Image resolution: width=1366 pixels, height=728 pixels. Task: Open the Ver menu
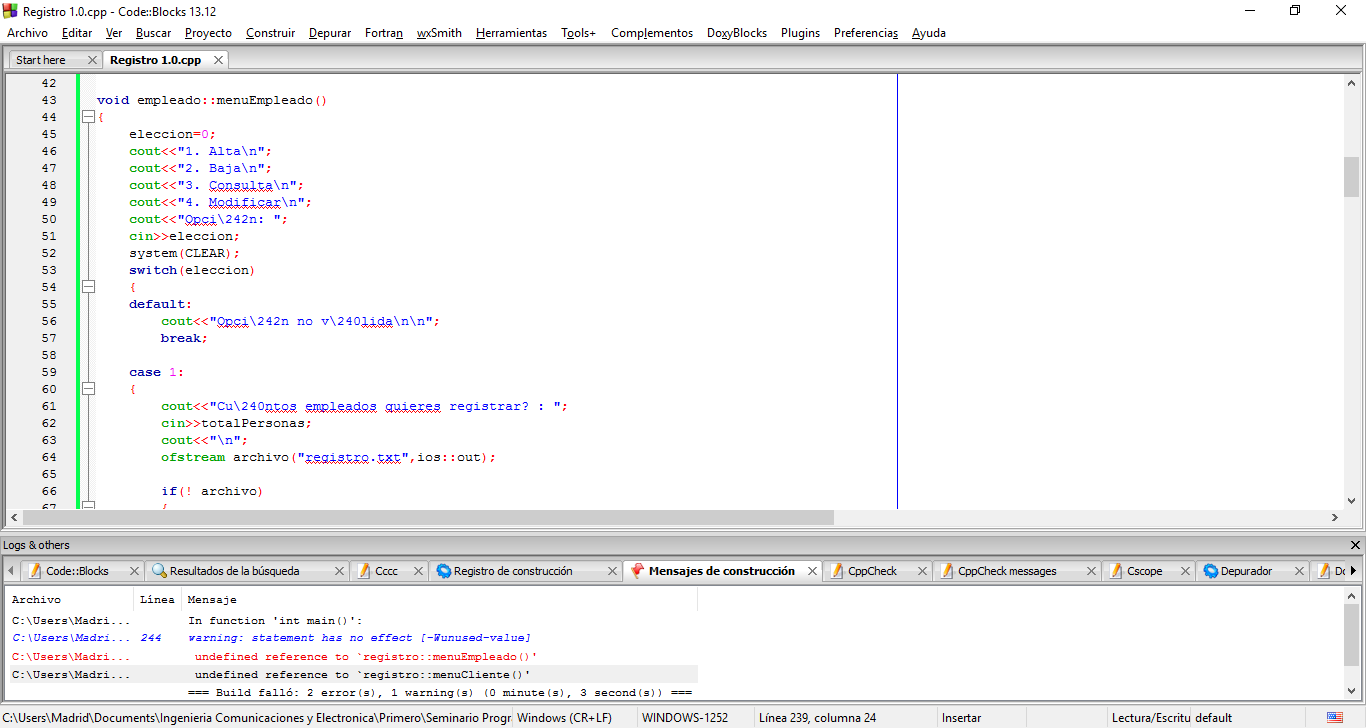pyautogui.click(x=114, y=33)
